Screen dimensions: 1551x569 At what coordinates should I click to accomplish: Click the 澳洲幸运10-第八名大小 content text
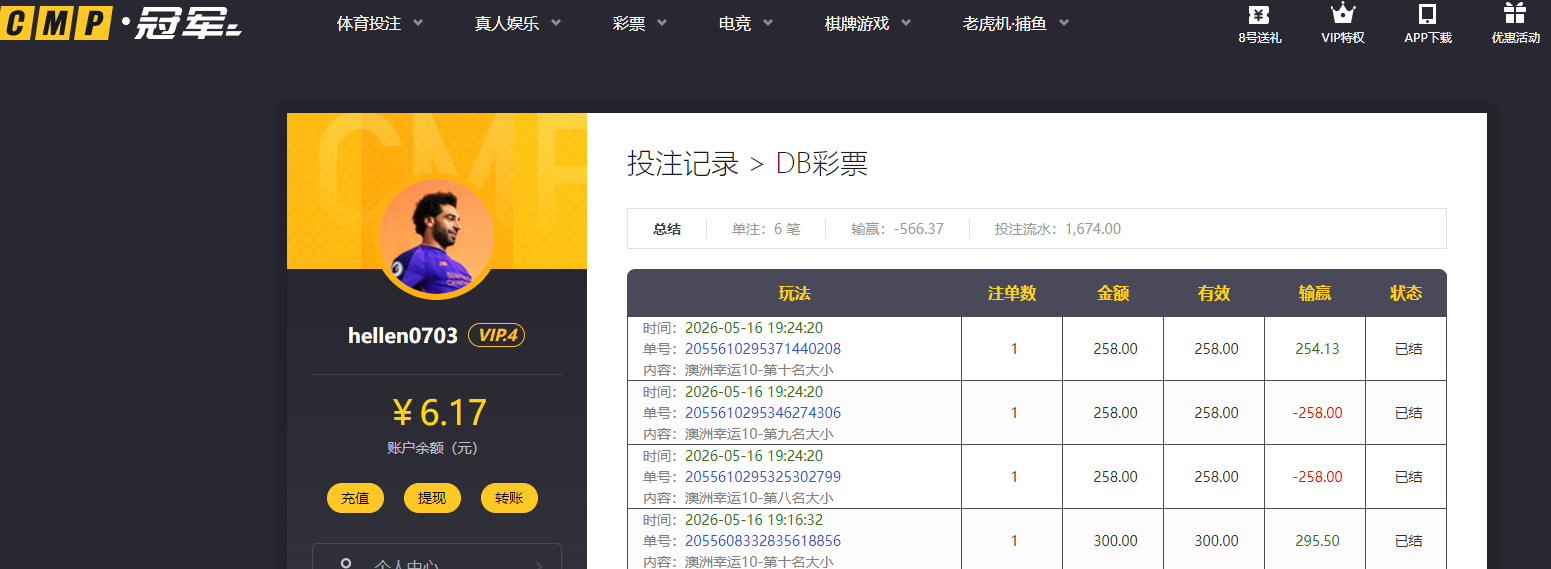click(x=759, y=498)
